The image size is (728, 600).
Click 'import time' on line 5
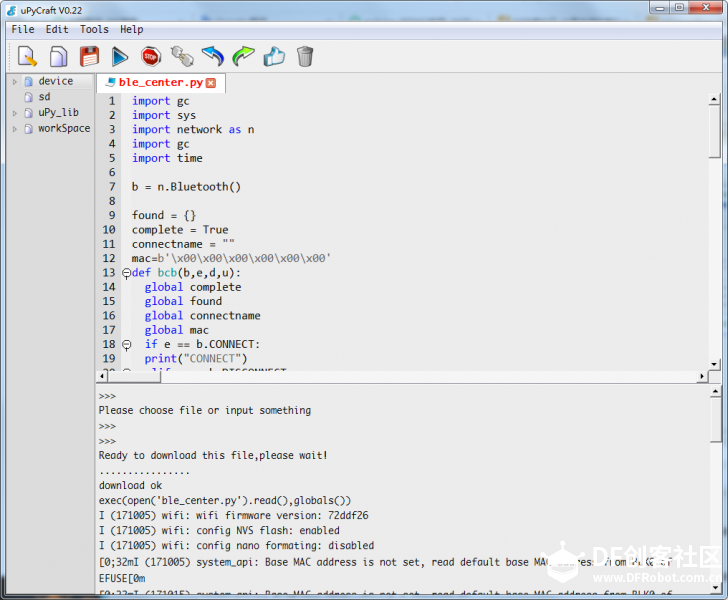[x=167, y=158]
